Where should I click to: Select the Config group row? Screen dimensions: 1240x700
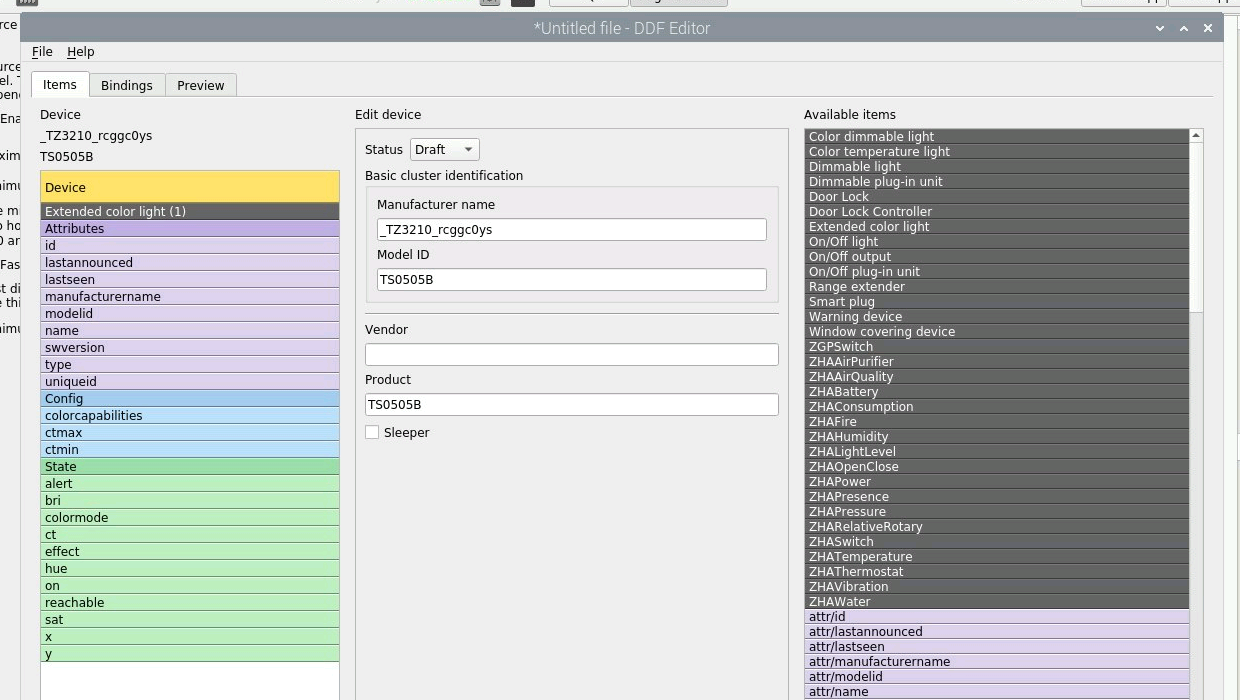[190, 399]
